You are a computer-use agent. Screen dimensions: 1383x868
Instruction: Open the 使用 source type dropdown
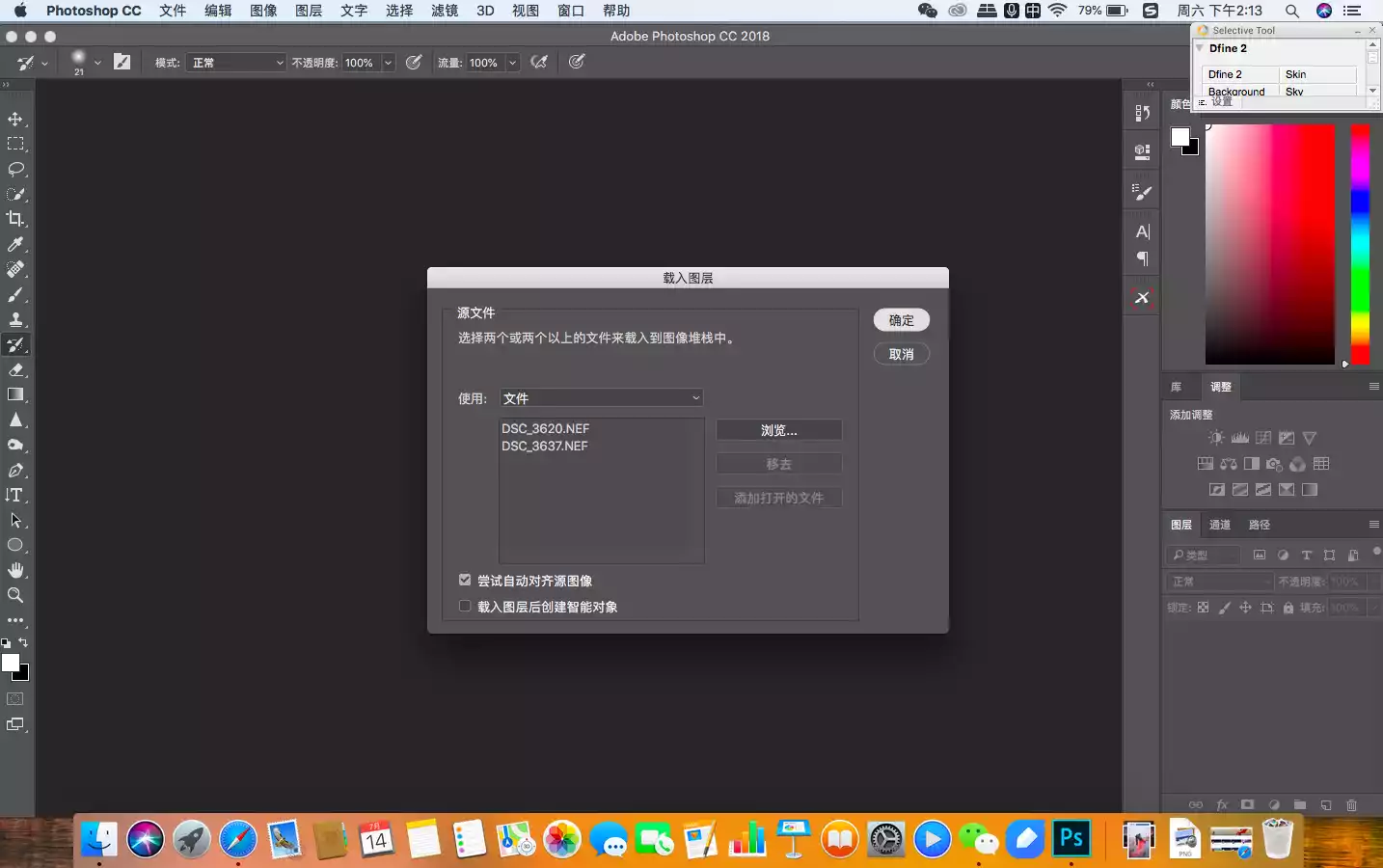pyautogui.click(x=601, y=398)
